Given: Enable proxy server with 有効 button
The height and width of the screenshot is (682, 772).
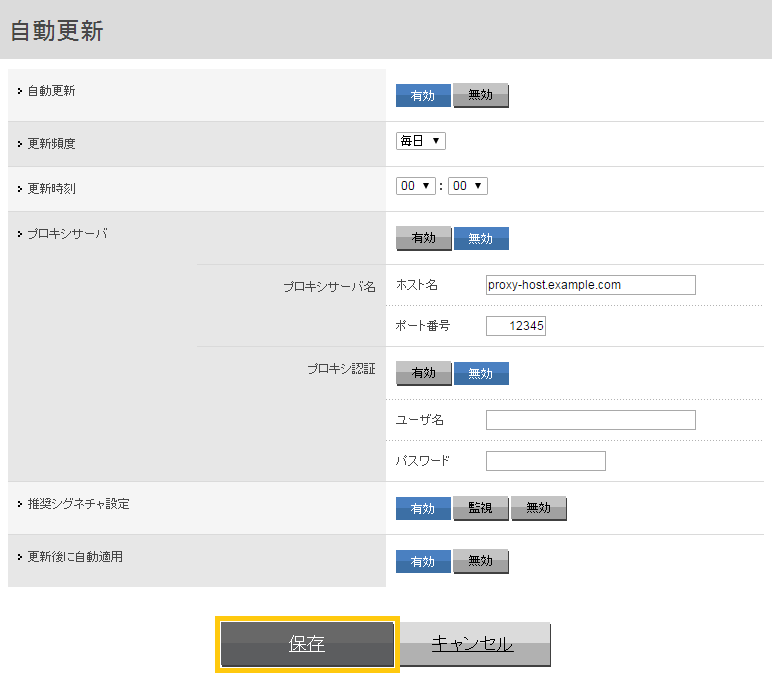Looking at the screenshot, I should pos(423,238).
